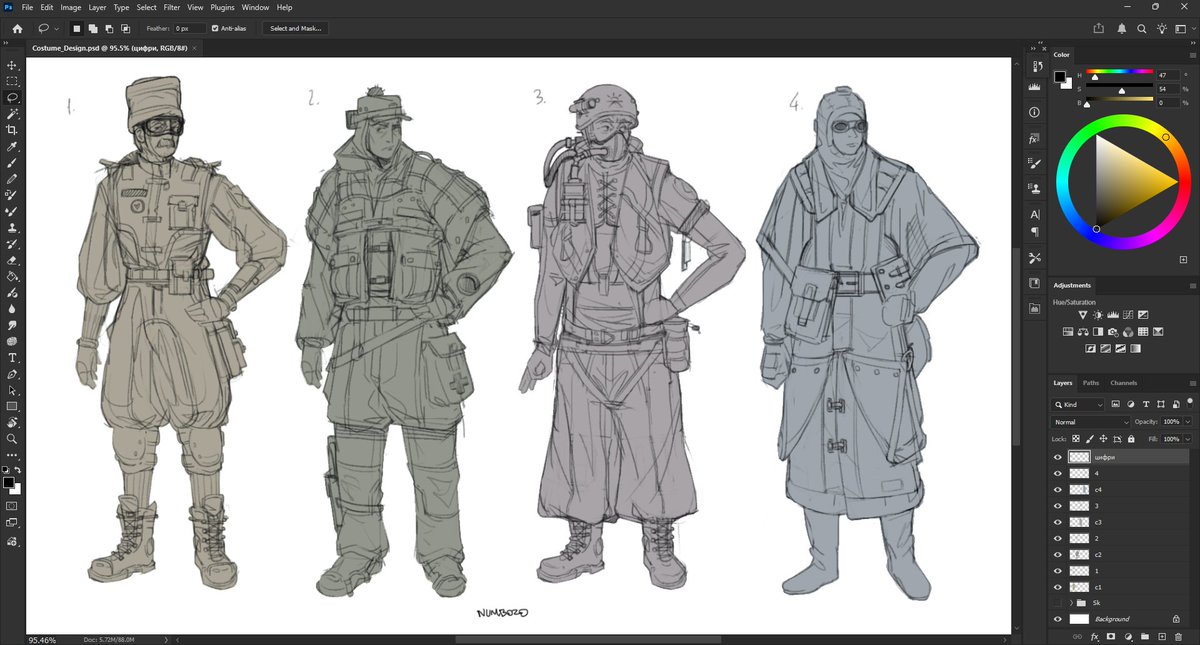Viewport: 1200px width, 645px height.
Task: Choose Intersect with selection mode icon
Action: click(124, 28)
